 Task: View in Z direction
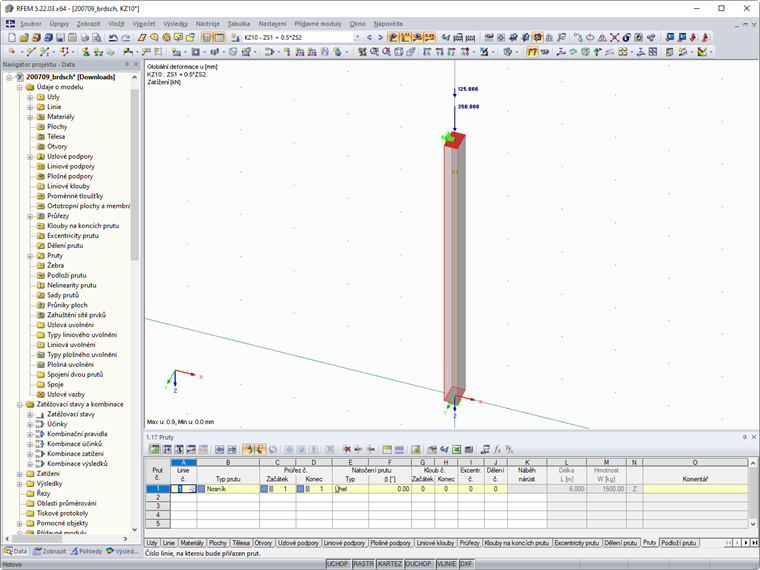pos(451,52)
